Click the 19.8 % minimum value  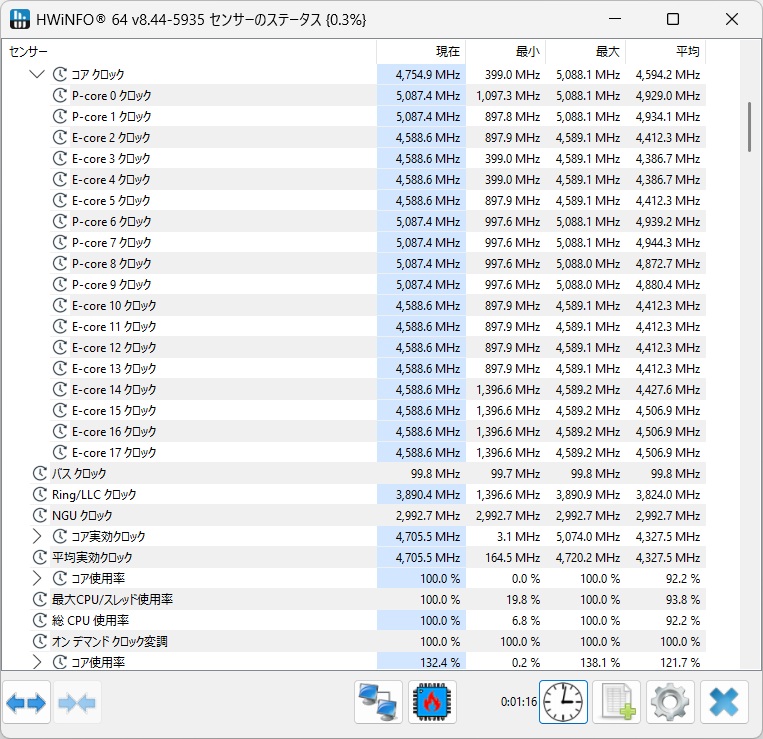click(x=523, y=599)
